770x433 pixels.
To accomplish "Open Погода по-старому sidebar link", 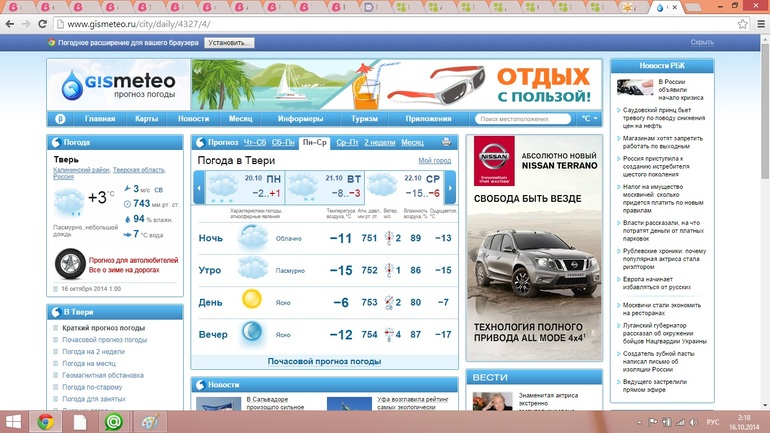I will point(92,387).
